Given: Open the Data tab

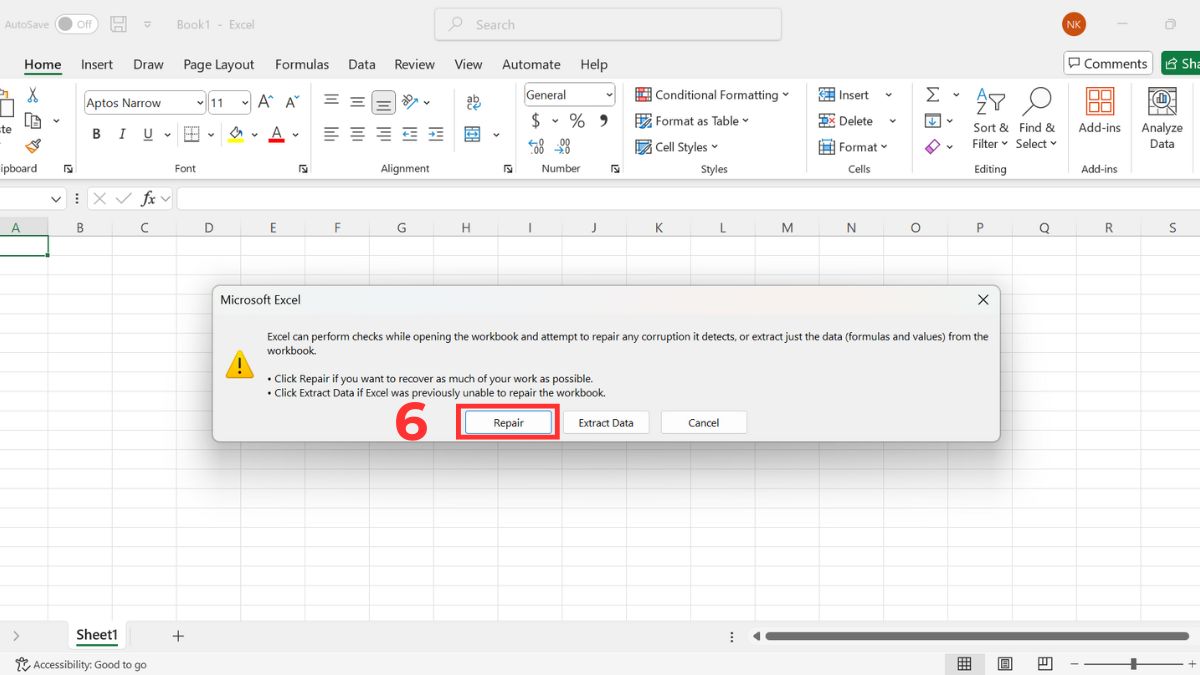Looking at the screenshot, I should (x=362, y=64).
